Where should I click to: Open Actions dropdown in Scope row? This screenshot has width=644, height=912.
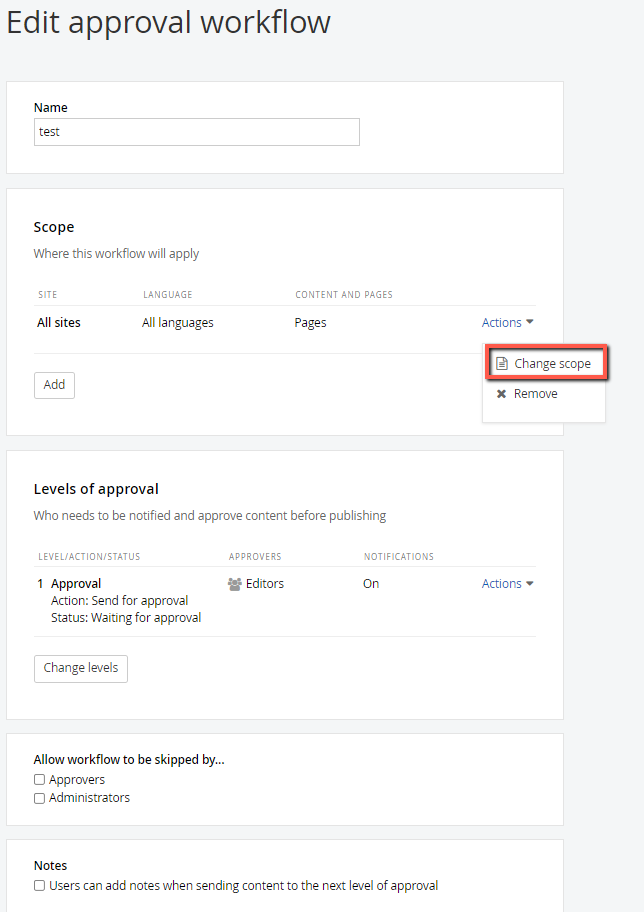507,322
